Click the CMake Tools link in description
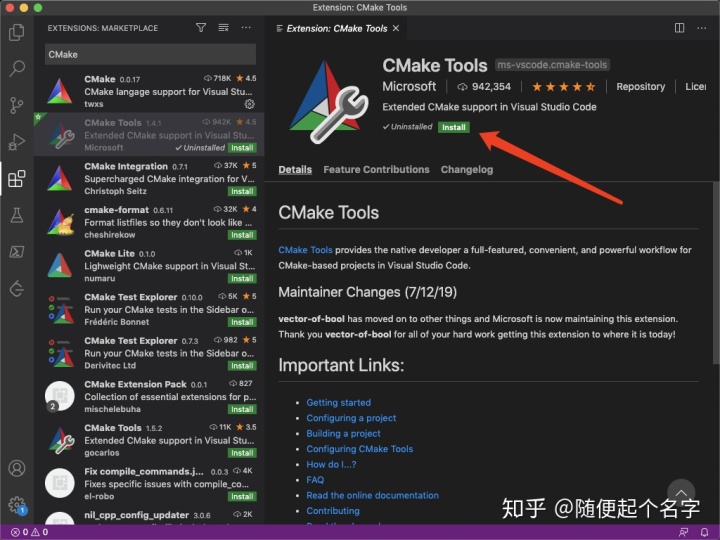 [305, 250]
